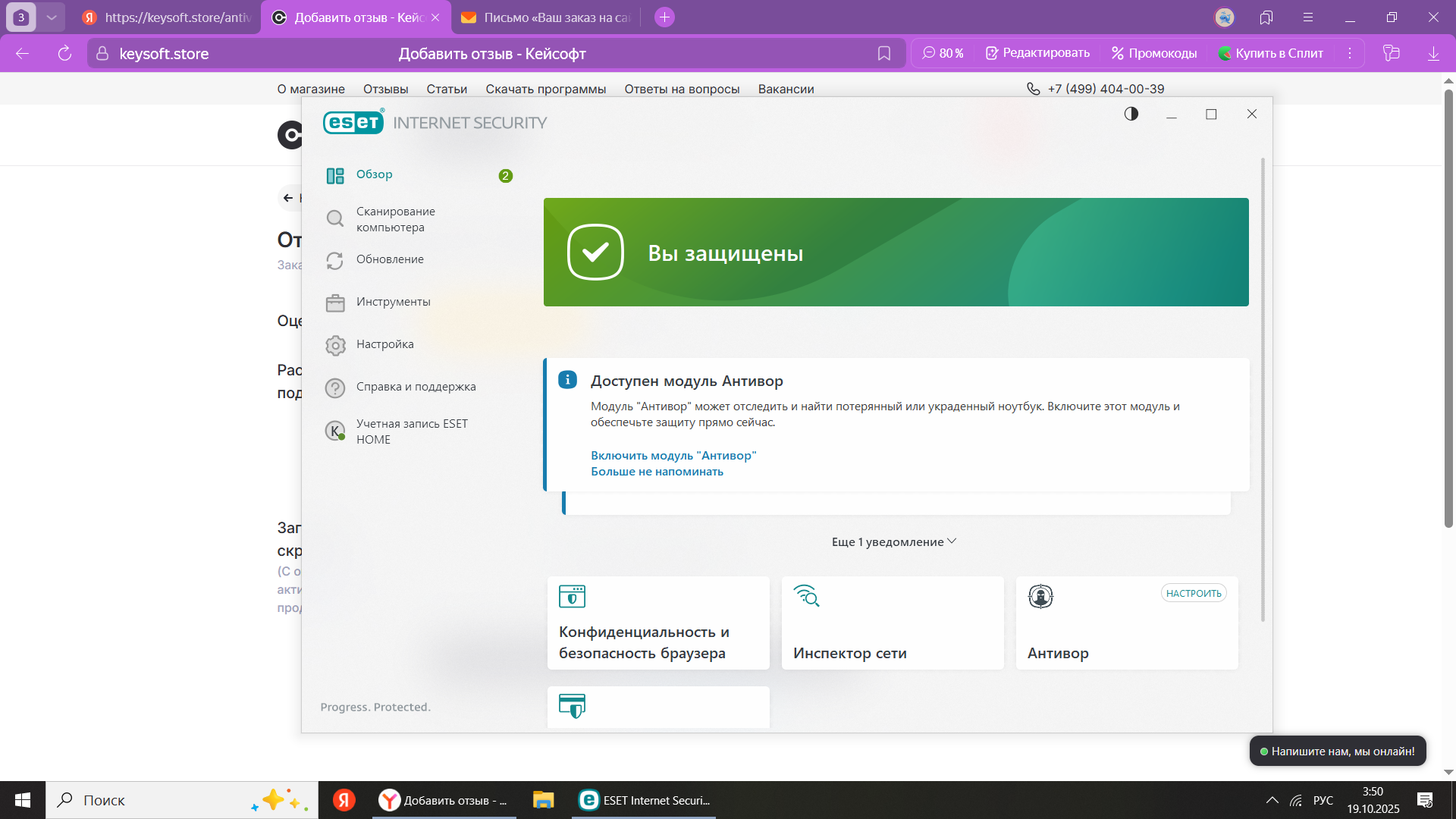Bookmark the page with the bookmark icon
Screen dimensions: 1456x819
pos(883,53)
